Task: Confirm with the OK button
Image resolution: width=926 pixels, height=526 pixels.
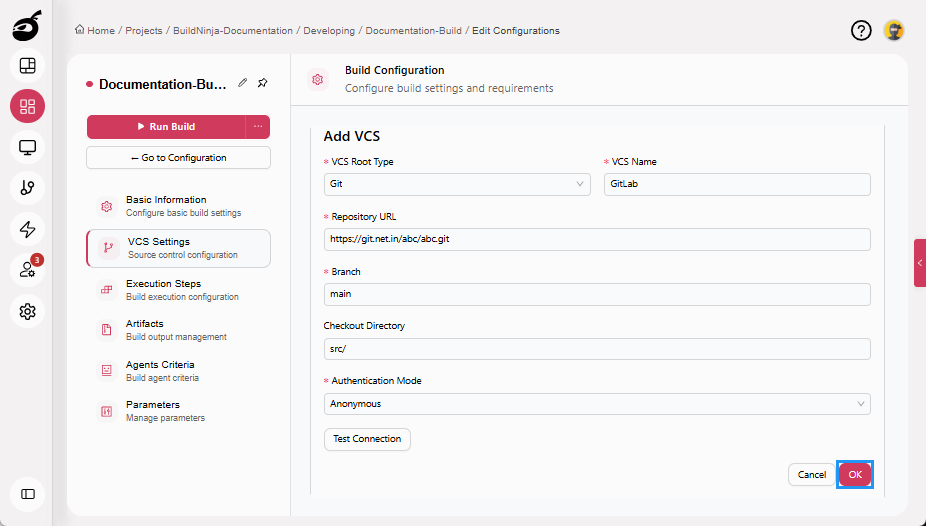Action: click(x=855, y=475)
